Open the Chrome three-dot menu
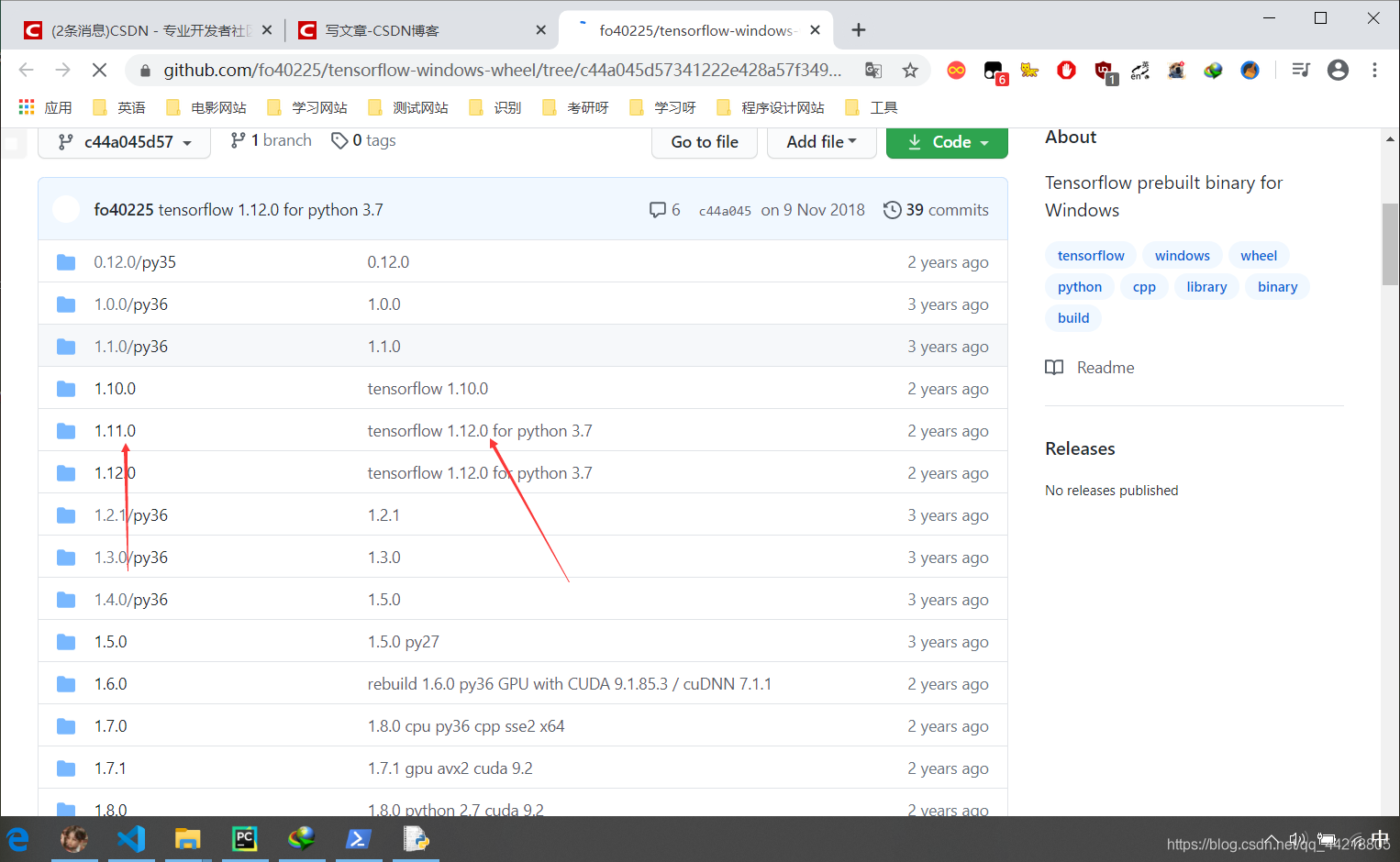 point(1374,70)
